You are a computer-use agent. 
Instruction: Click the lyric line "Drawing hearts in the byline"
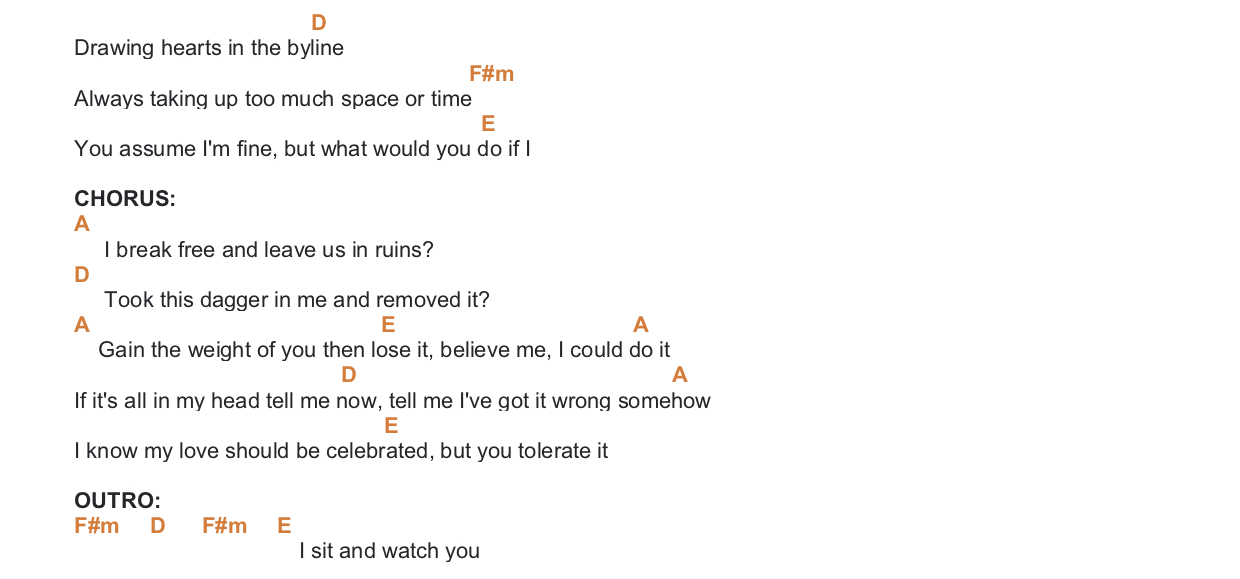(x=209, y=48)
